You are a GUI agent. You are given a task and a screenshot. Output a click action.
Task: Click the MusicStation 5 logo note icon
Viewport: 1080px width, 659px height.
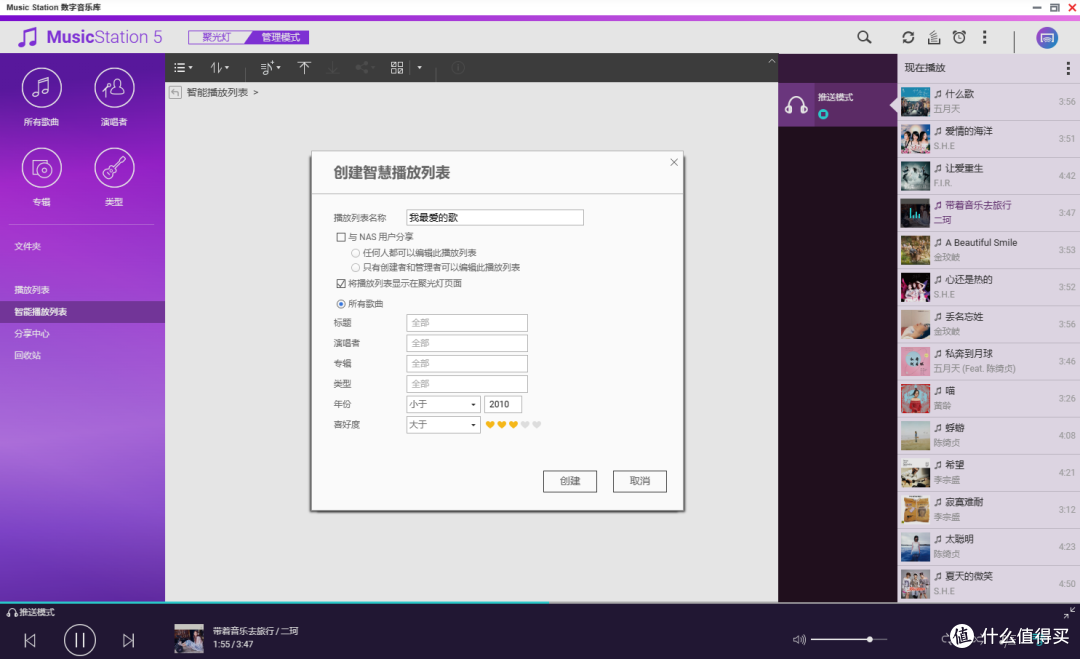coord(28,37)
